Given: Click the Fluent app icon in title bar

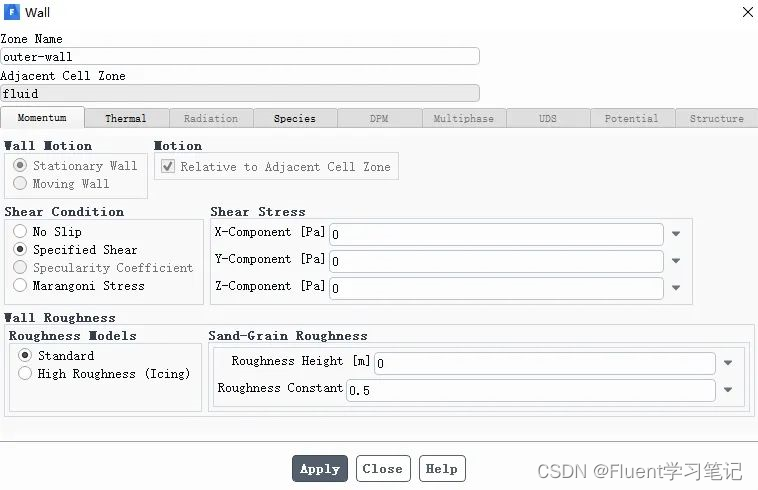Looking at the screenshot, I should (11, 12).
